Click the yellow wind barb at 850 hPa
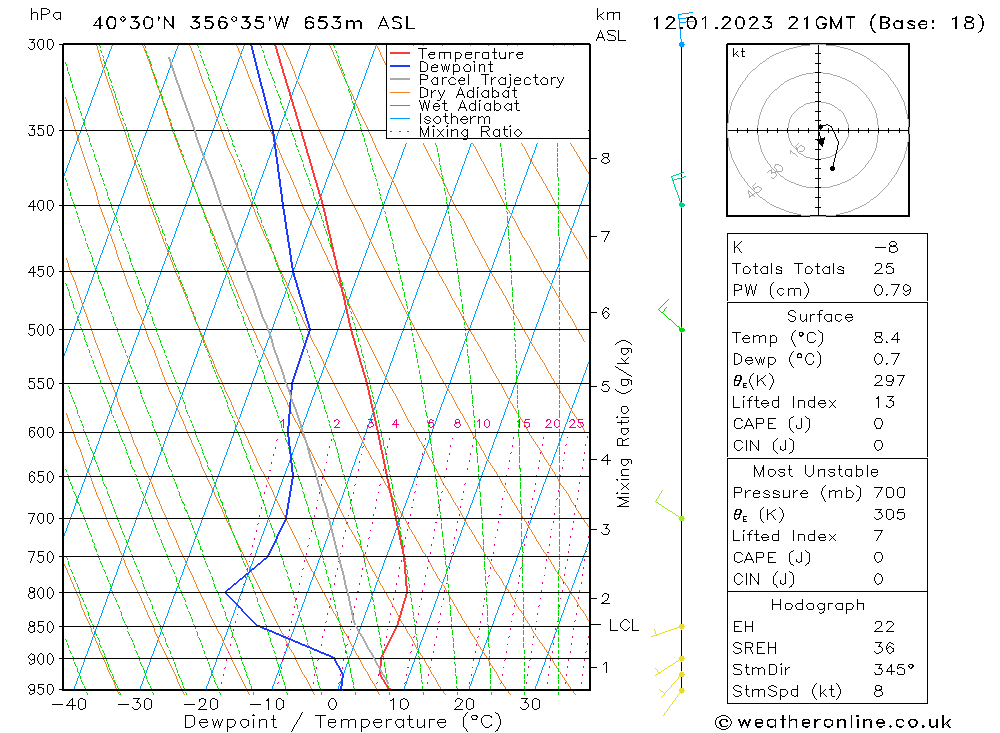This screenshot has width=1000, height=733. [x=667, y=631]
